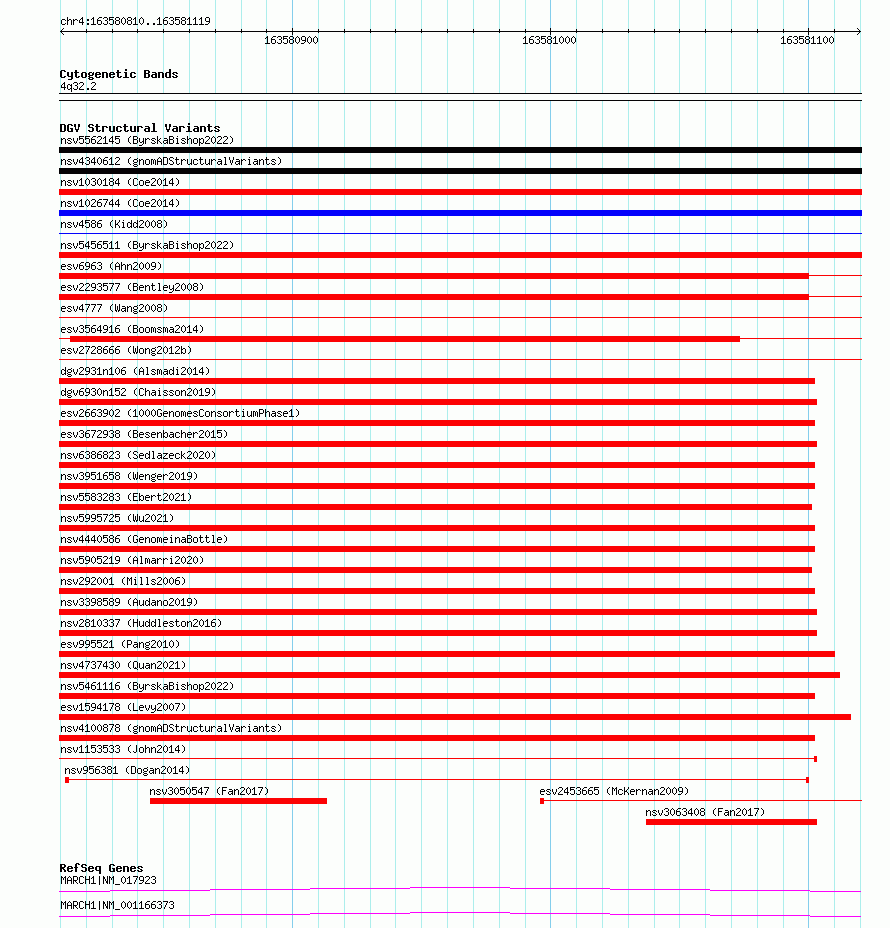
Task: Open nsv2810337 (Huddleston2016) variant
Action: [x=141, y=623]
